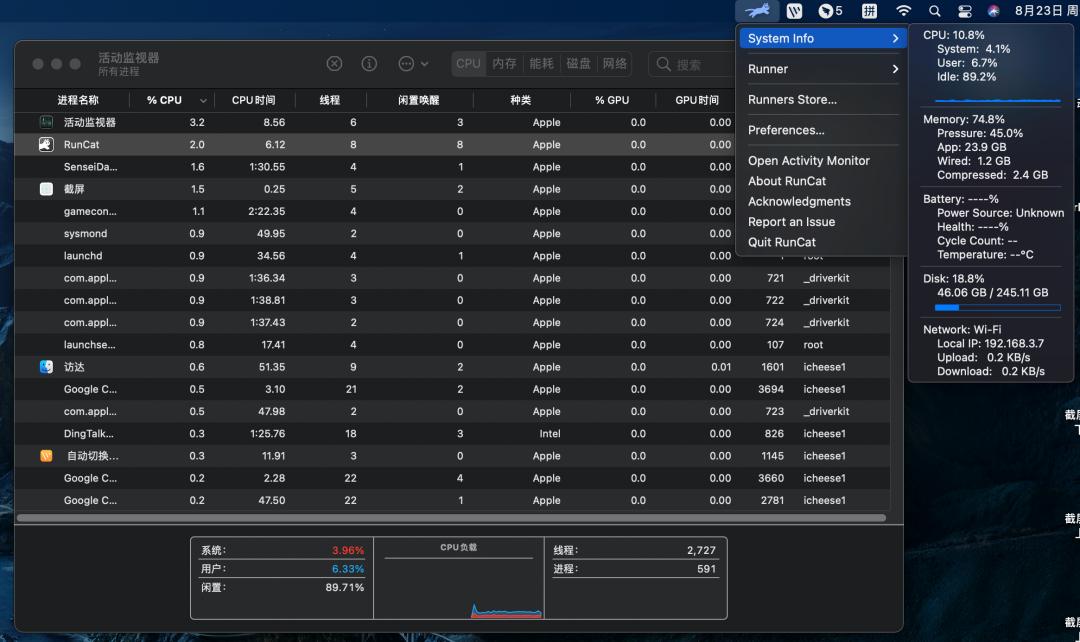Open Preferences... from RunCat menu
The height and width of the screenshot is (642, 1080).
point(786,130)
